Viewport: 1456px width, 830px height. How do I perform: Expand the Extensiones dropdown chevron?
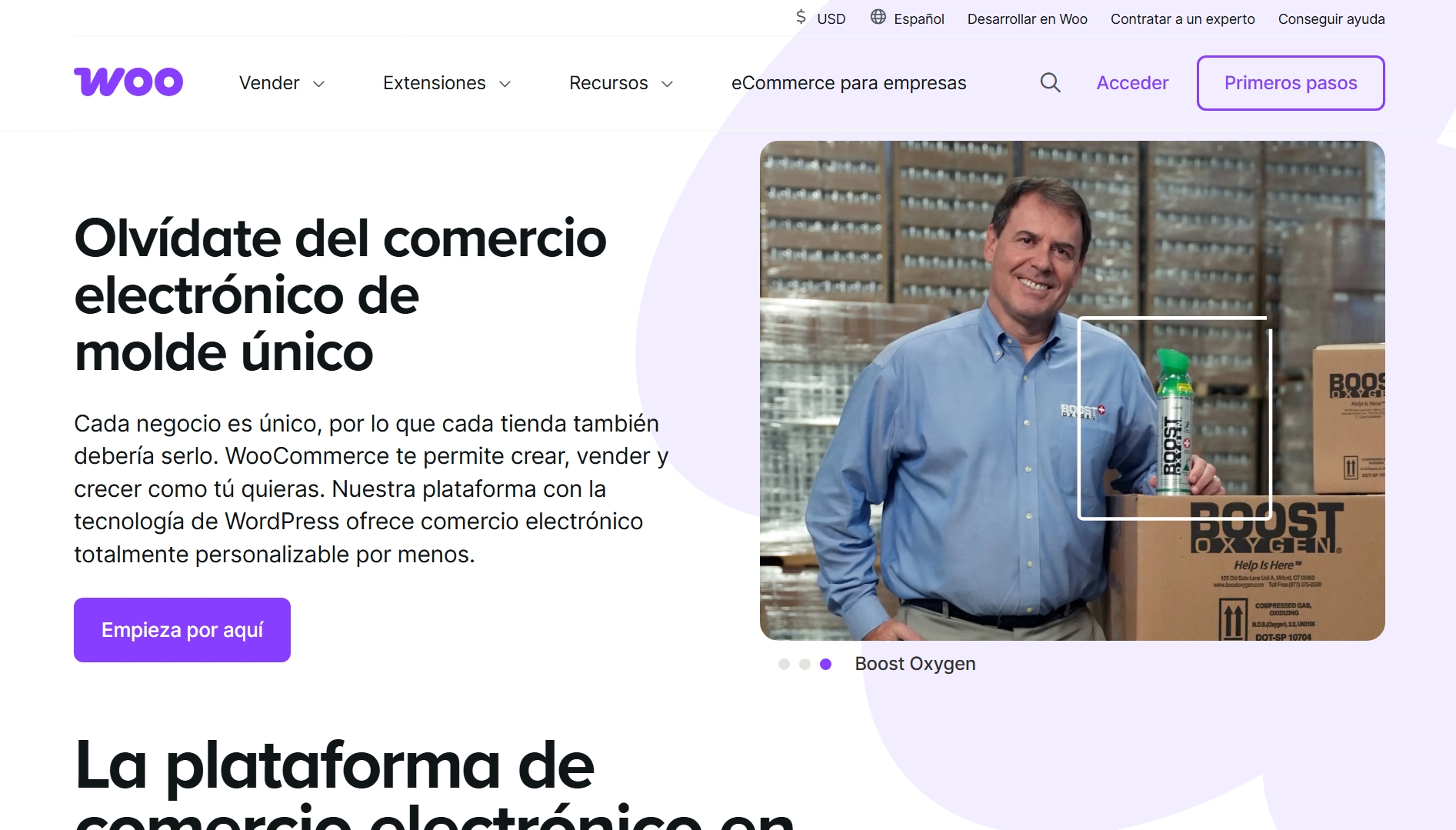[505, 84]
